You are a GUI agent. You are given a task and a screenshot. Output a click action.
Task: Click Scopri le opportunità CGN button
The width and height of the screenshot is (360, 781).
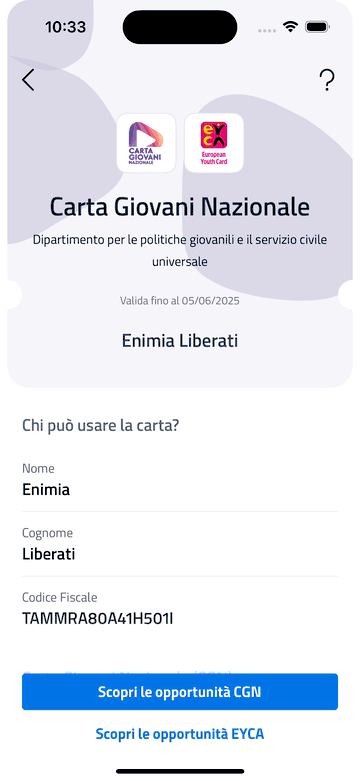(180, 692)
